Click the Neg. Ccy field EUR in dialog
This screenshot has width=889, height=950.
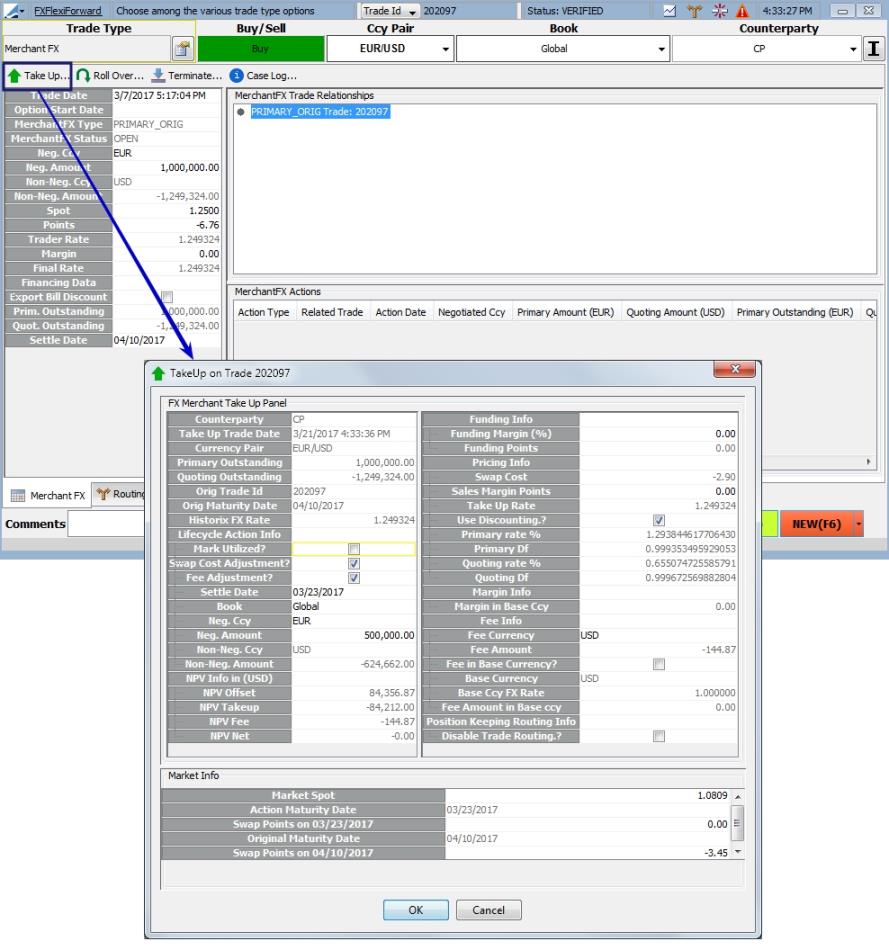click(x=354, y=621)
